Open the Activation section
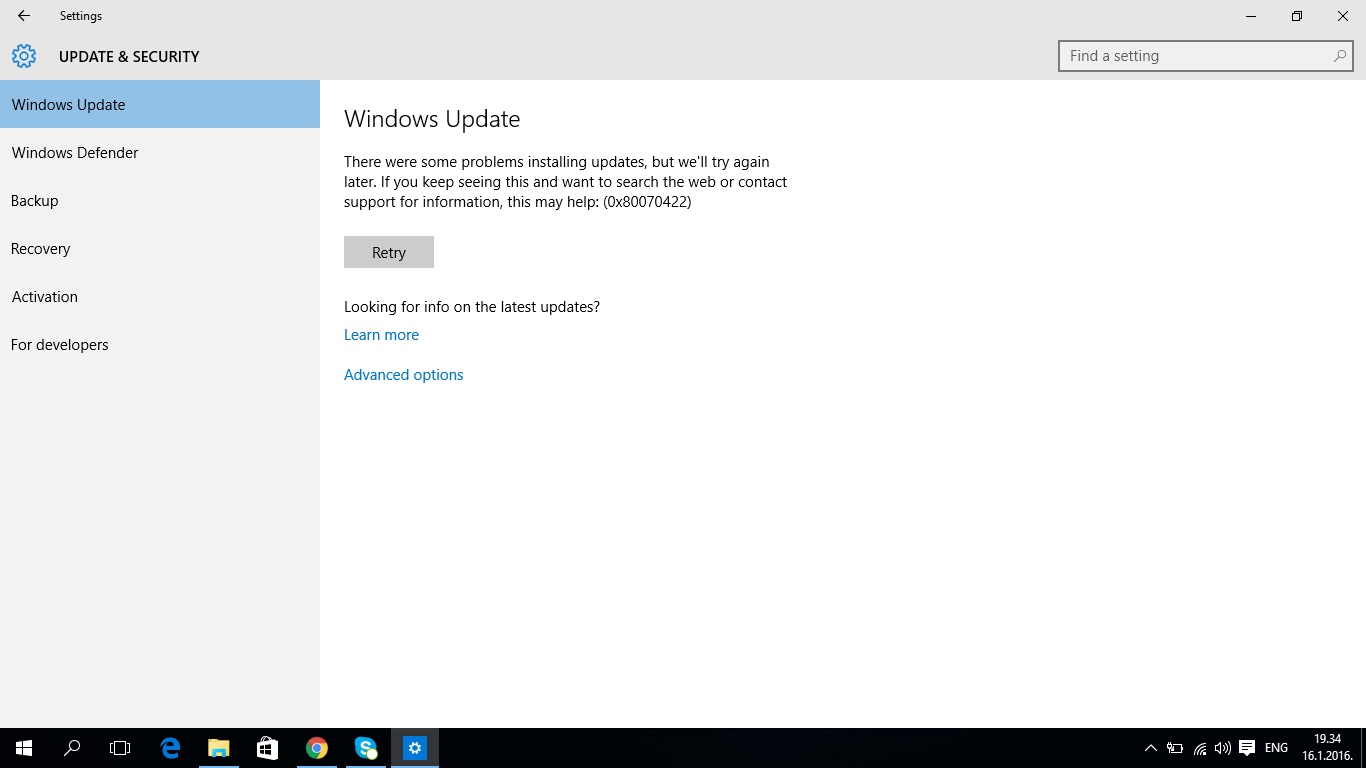Viewport: 1366px width, 768px height. tap(160, 296)
